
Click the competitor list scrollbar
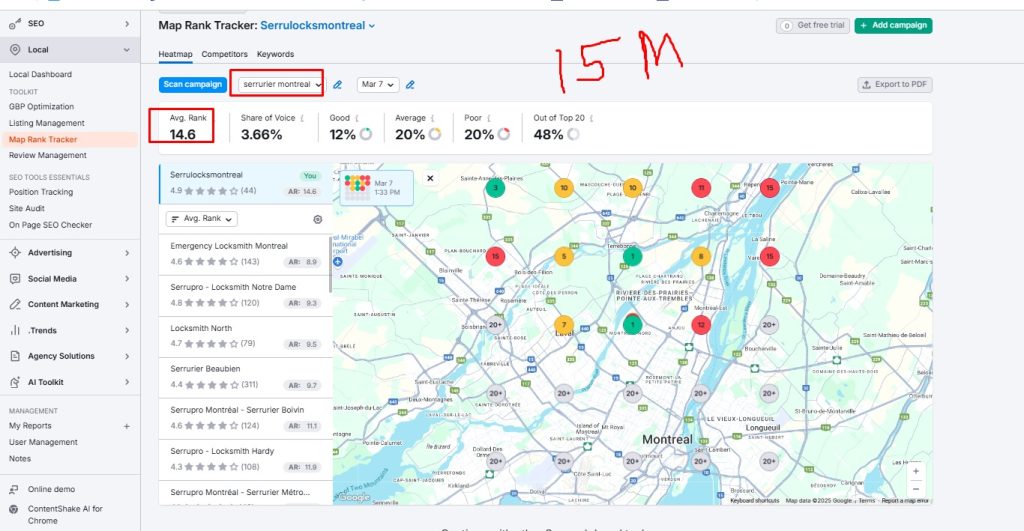330,265
